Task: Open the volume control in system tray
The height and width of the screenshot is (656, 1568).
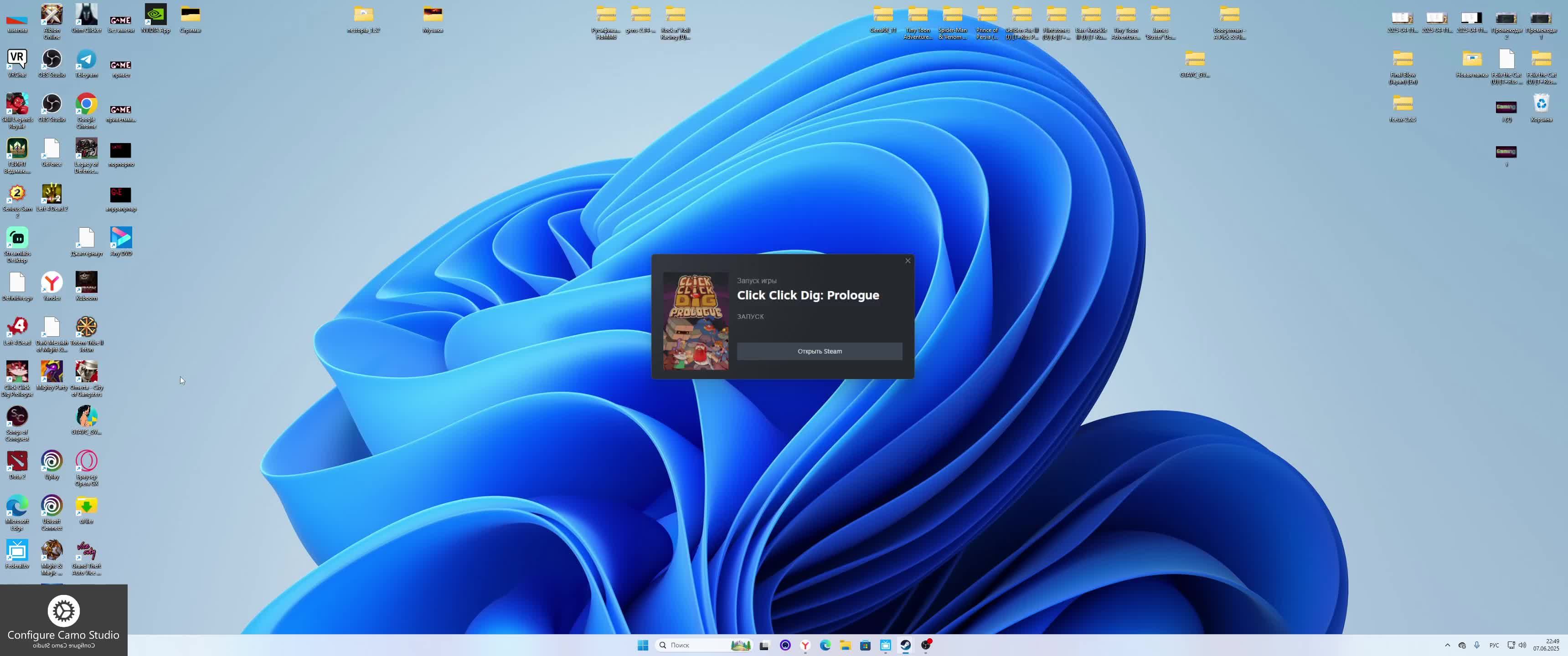Action: pos(1522,645)
